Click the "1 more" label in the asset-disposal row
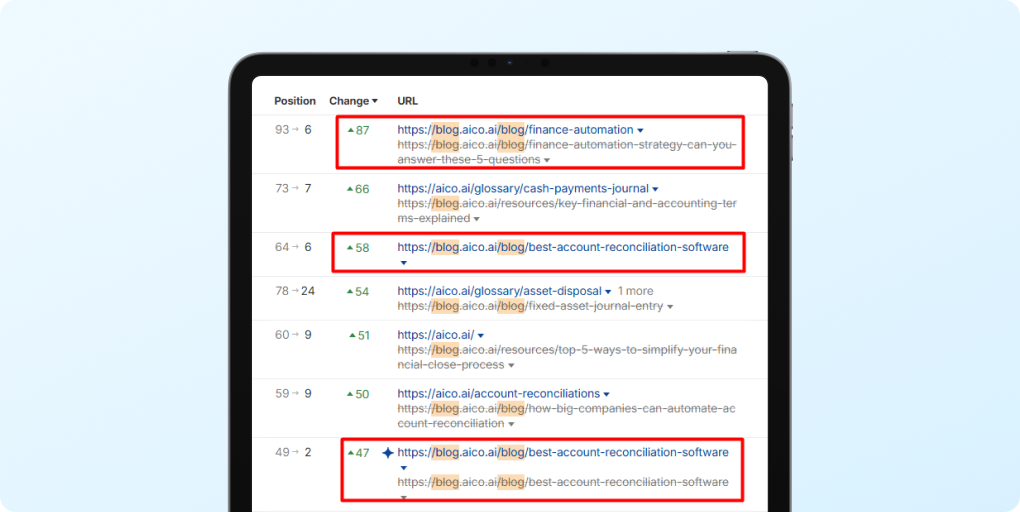 (x=635, y=291)
